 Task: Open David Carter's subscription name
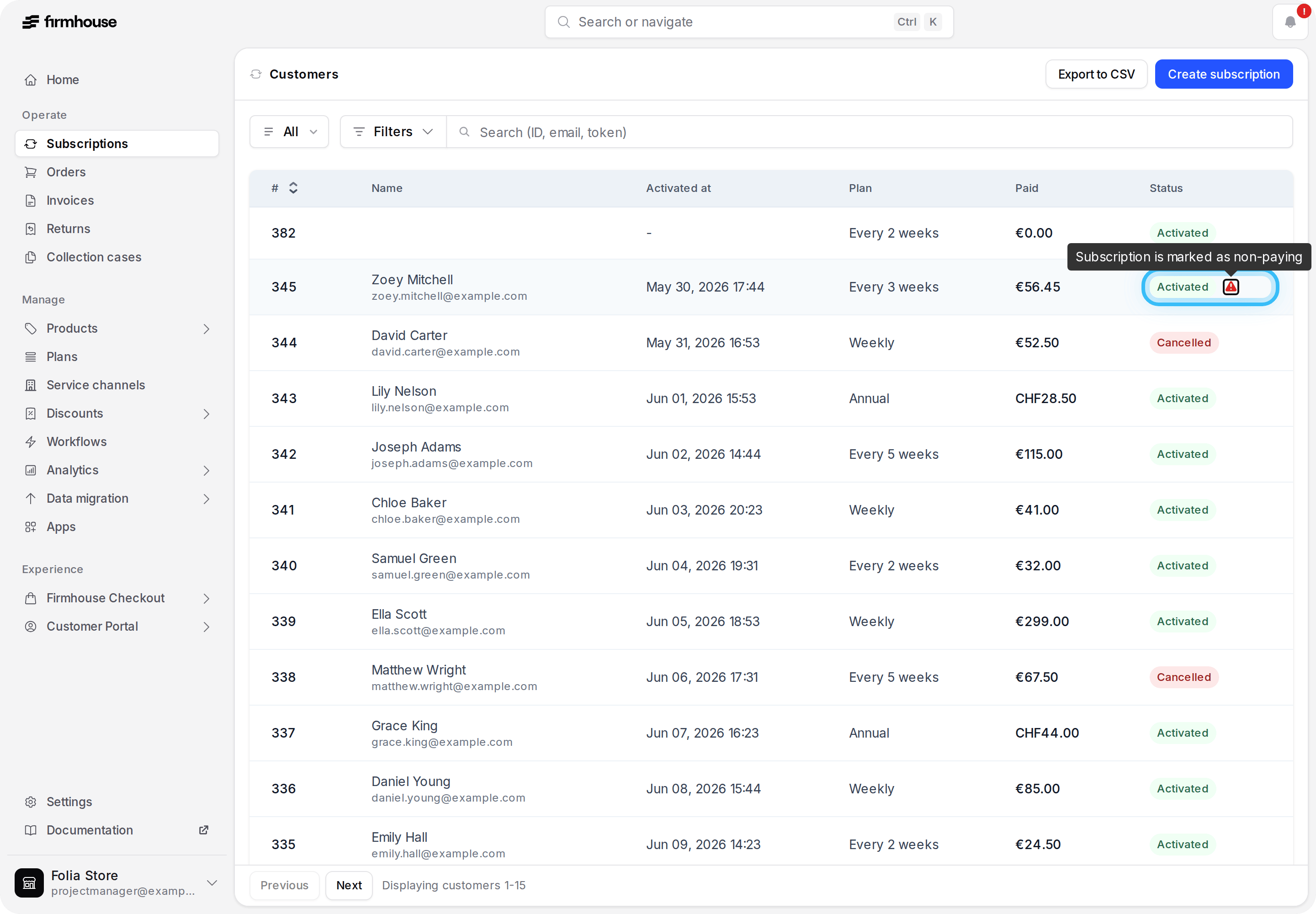click(x=409, y=335)
